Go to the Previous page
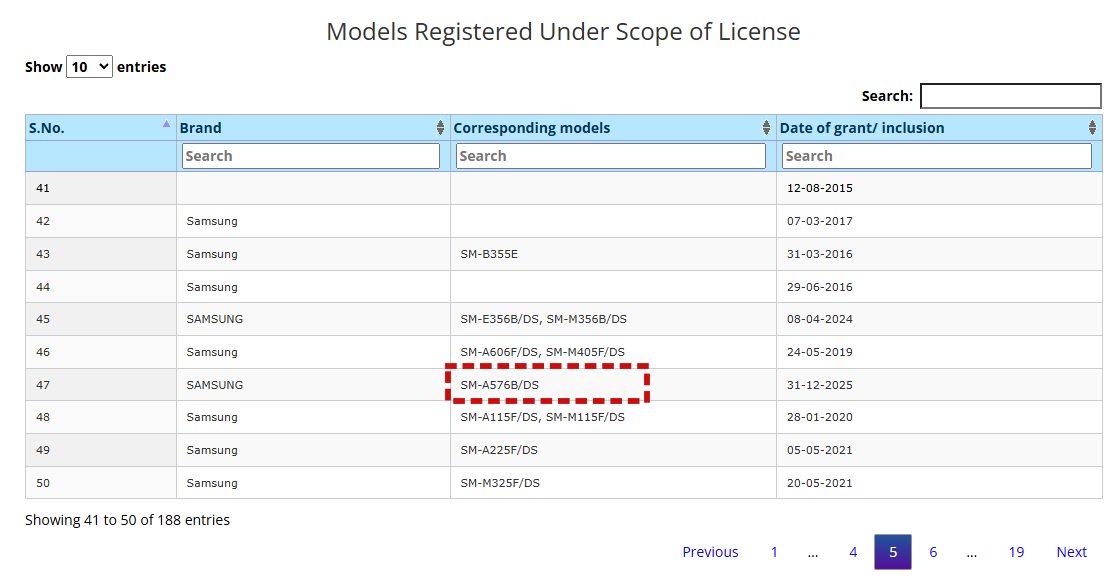 710,552
